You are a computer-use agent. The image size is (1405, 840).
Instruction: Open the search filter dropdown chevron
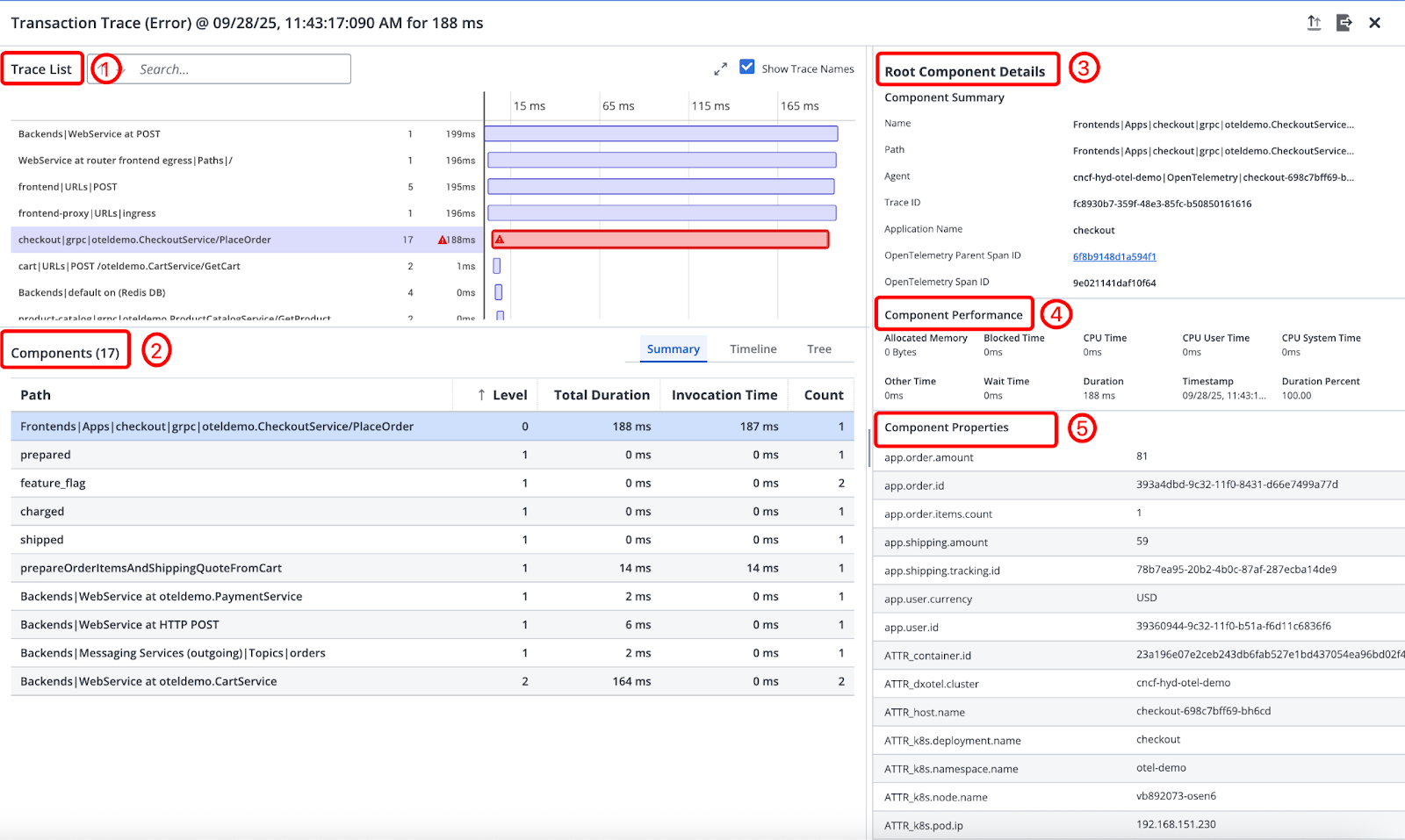tap(122, 69)
